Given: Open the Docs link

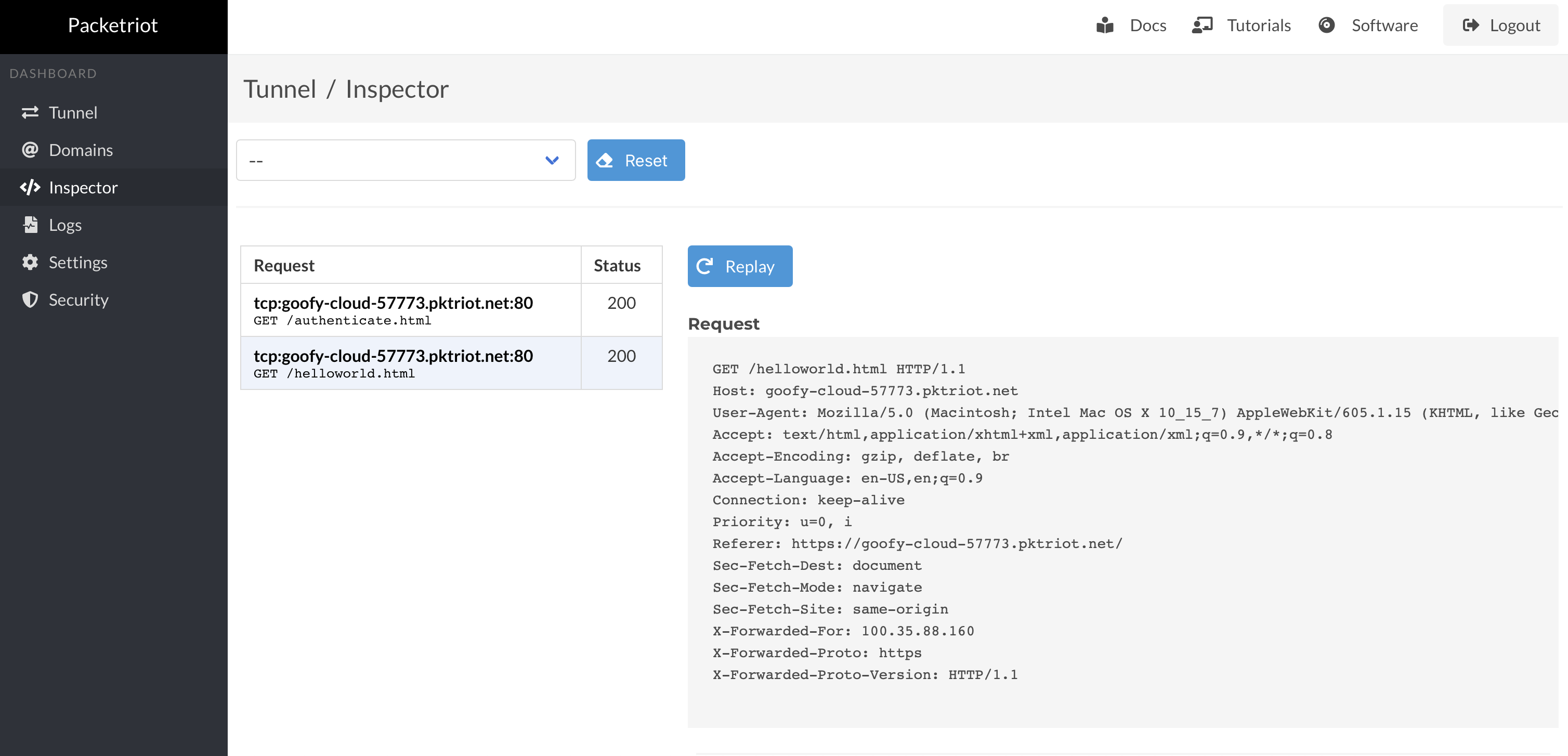Looking at the screenshot, I should (x=1147, y=25).
